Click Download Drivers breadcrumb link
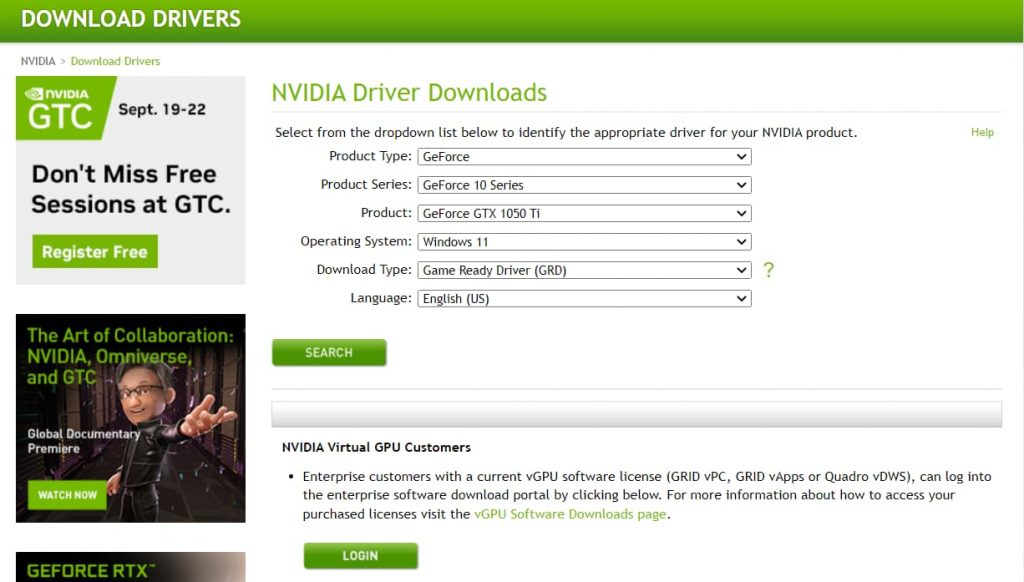Screen dimensions: 1024x582 (115, 61)
